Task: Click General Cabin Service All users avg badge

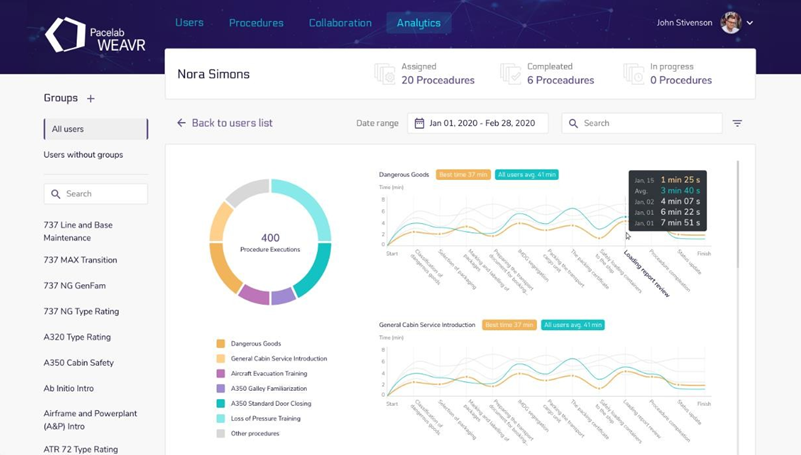Action: (x=573, y=325)
